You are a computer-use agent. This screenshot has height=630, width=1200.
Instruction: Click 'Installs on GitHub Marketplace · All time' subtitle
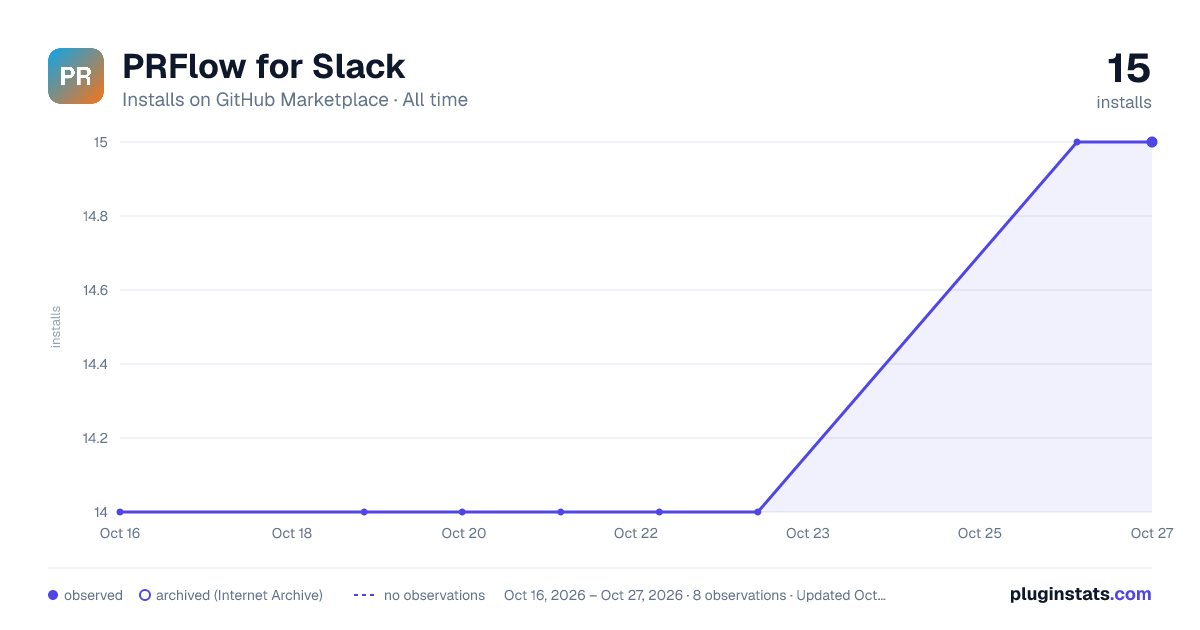click(x=295, y=100)
